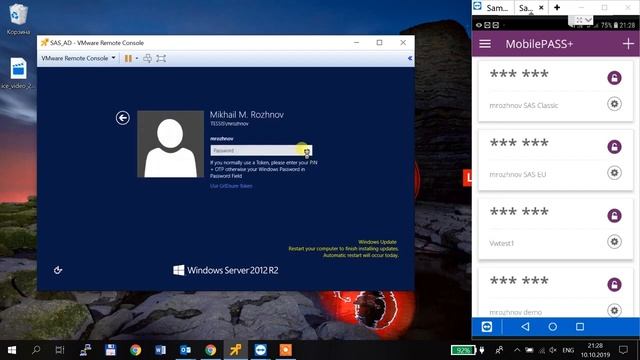The width and height of the screenshot is (640, 360).
Task: Open Task View in the taskbar
Action: 60,350
